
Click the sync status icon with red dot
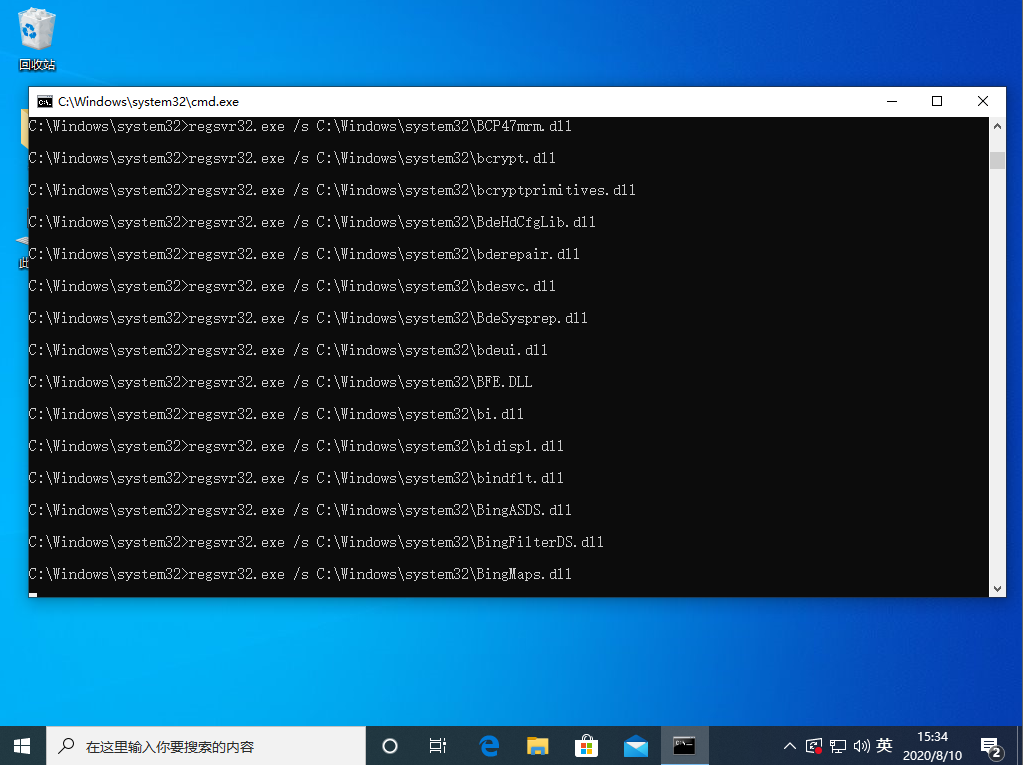pos(814,746)
